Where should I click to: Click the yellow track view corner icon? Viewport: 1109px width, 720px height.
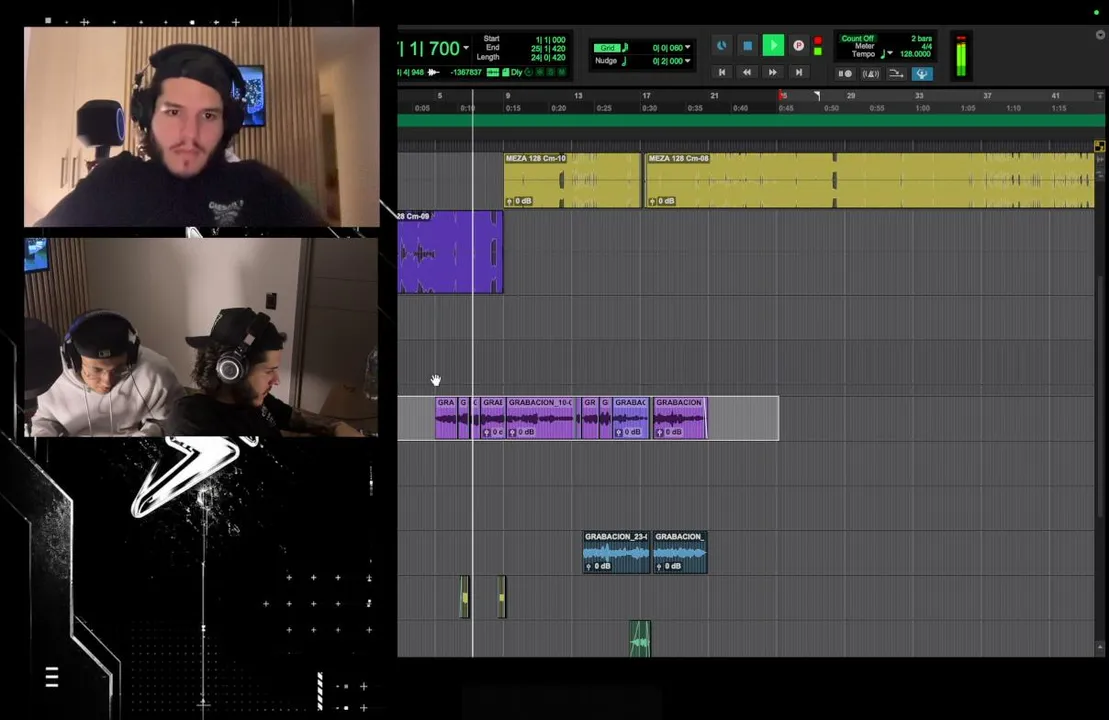[1099, 146]
